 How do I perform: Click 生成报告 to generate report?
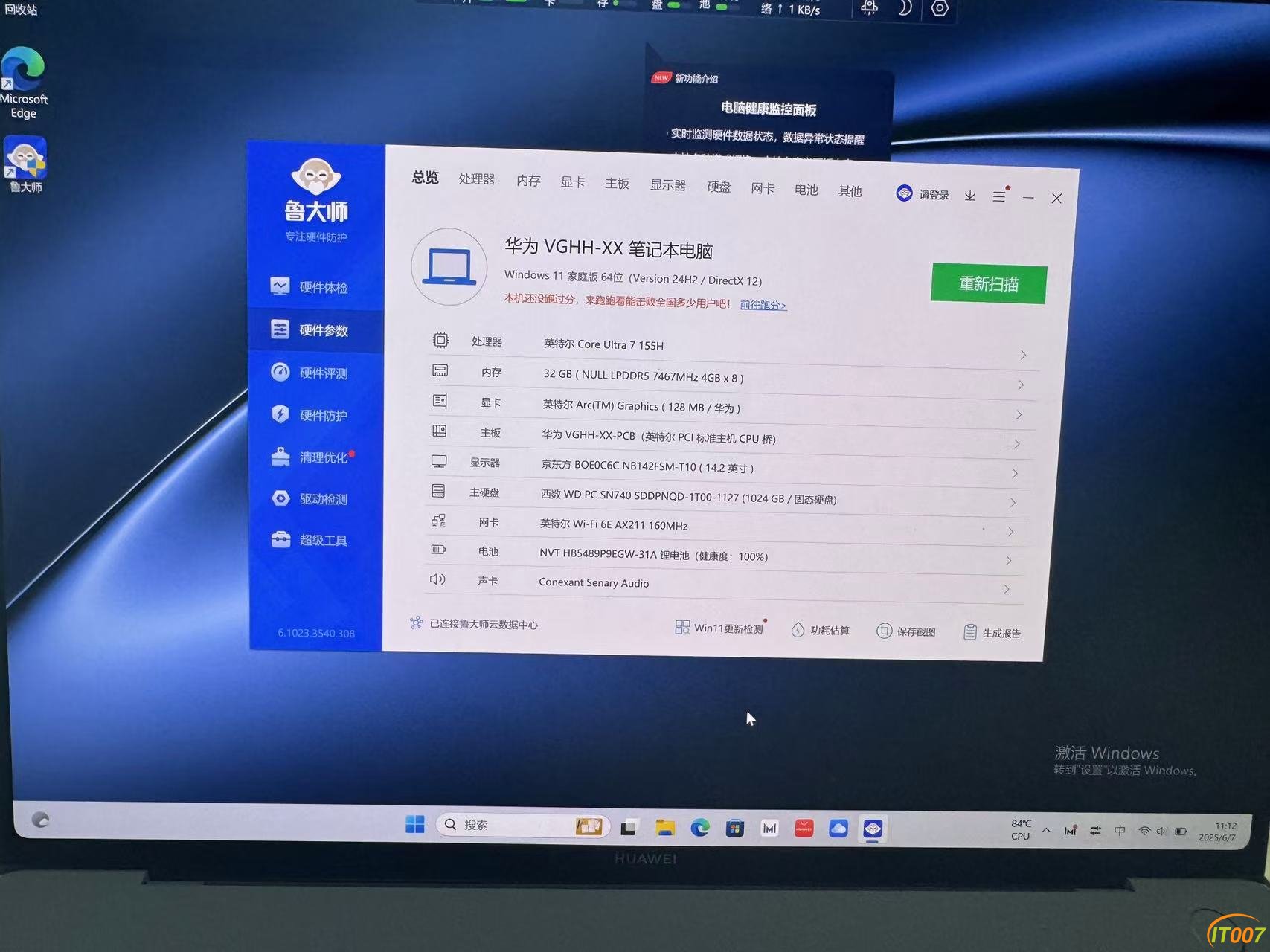[x=992, y=633]
